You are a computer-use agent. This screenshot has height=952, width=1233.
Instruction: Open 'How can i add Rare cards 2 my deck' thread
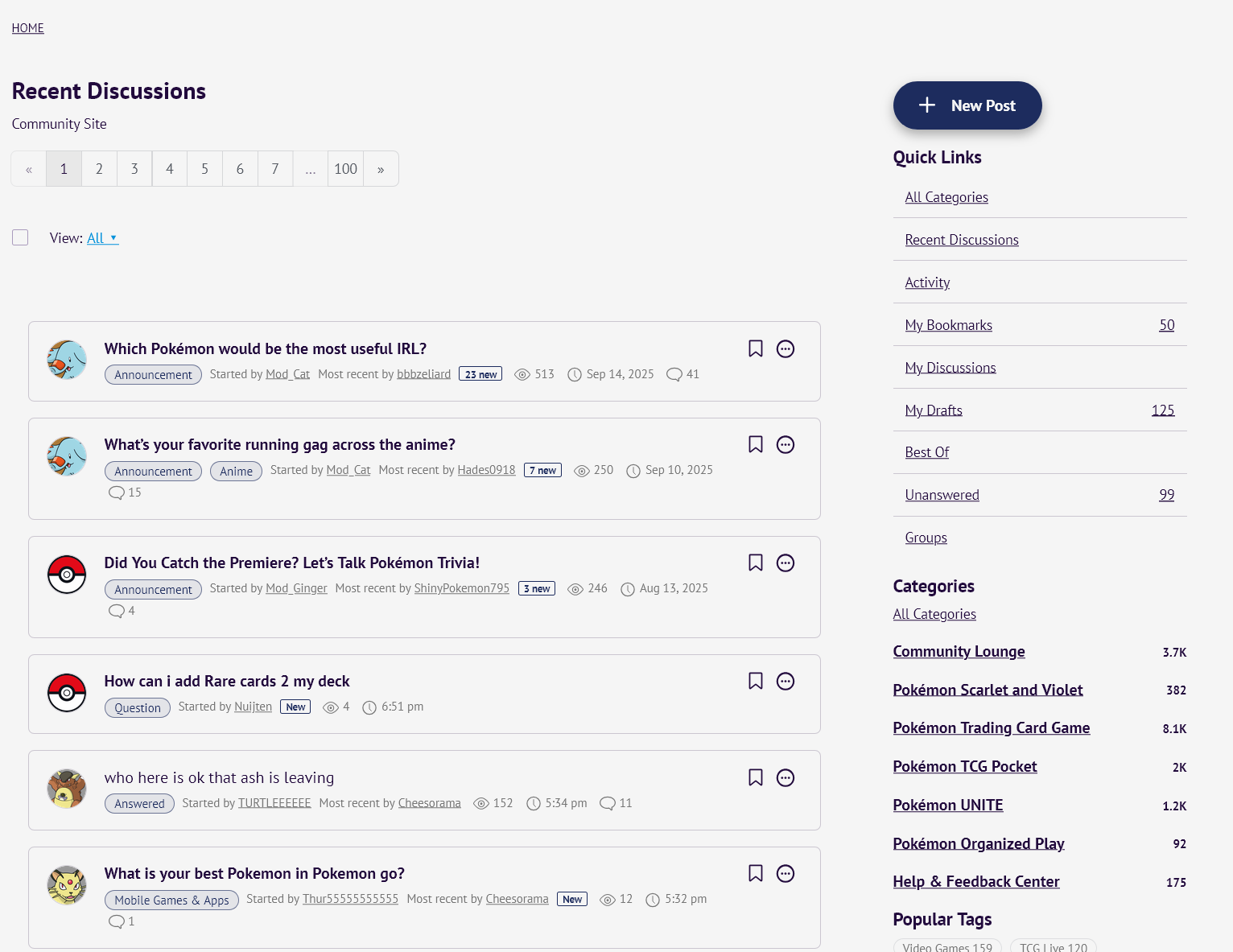pos(227,681)
